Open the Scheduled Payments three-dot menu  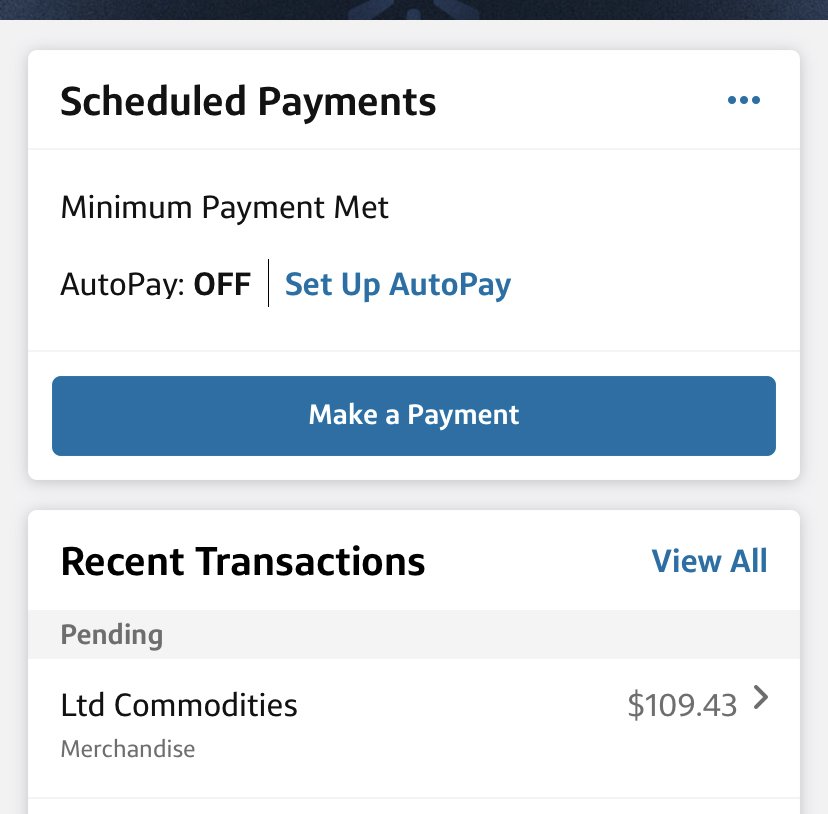click(743, 100)
